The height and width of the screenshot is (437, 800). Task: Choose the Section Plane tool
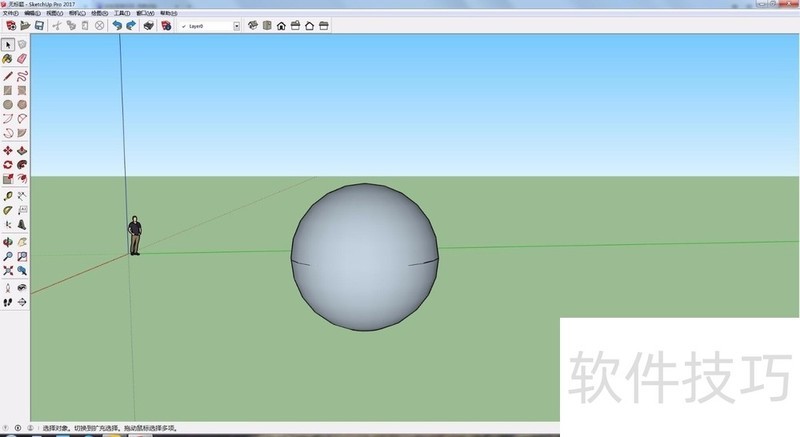(x=22, y=302)
